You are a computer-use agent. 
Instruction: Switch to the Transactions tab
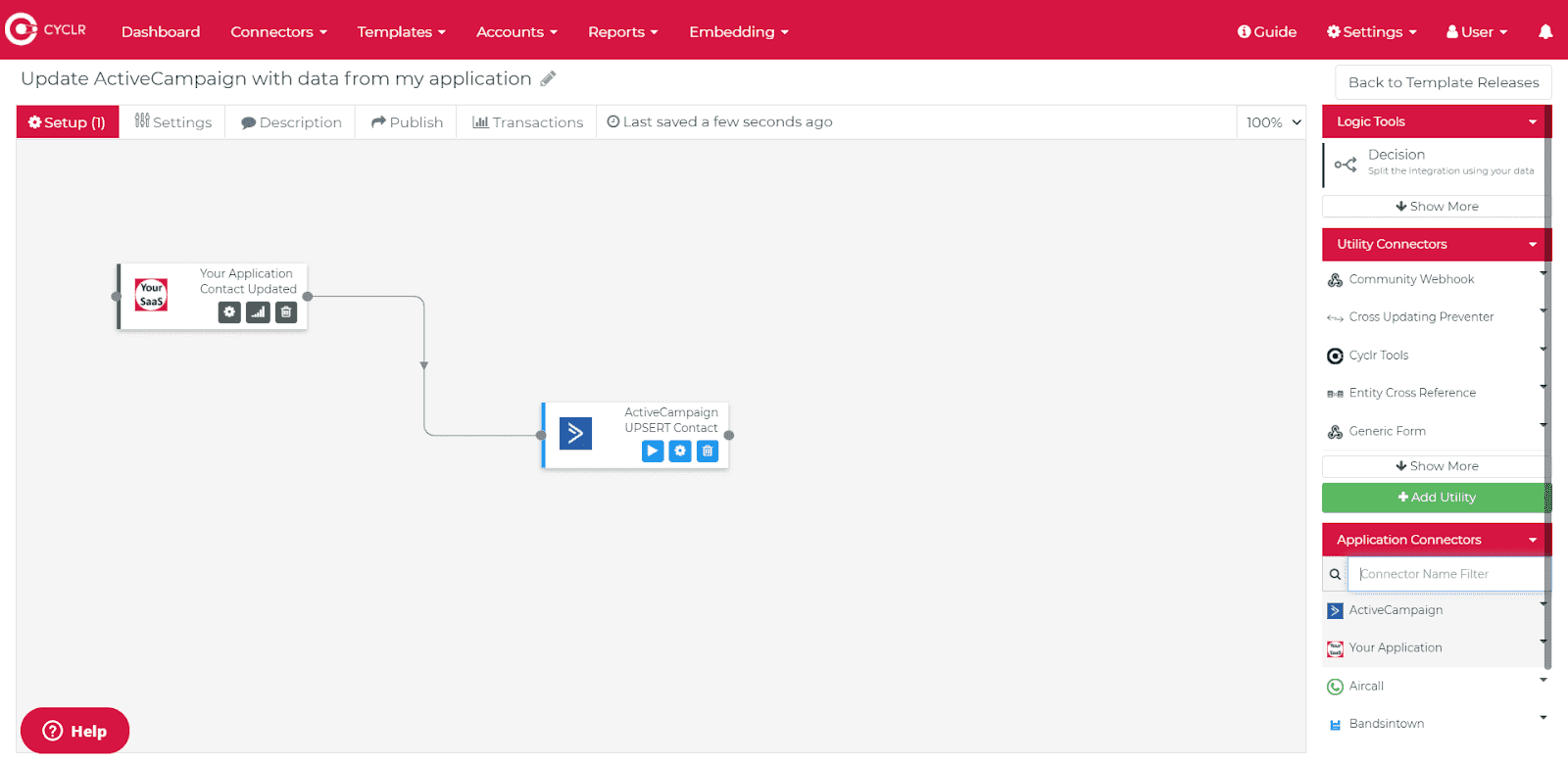pos(527,122)
